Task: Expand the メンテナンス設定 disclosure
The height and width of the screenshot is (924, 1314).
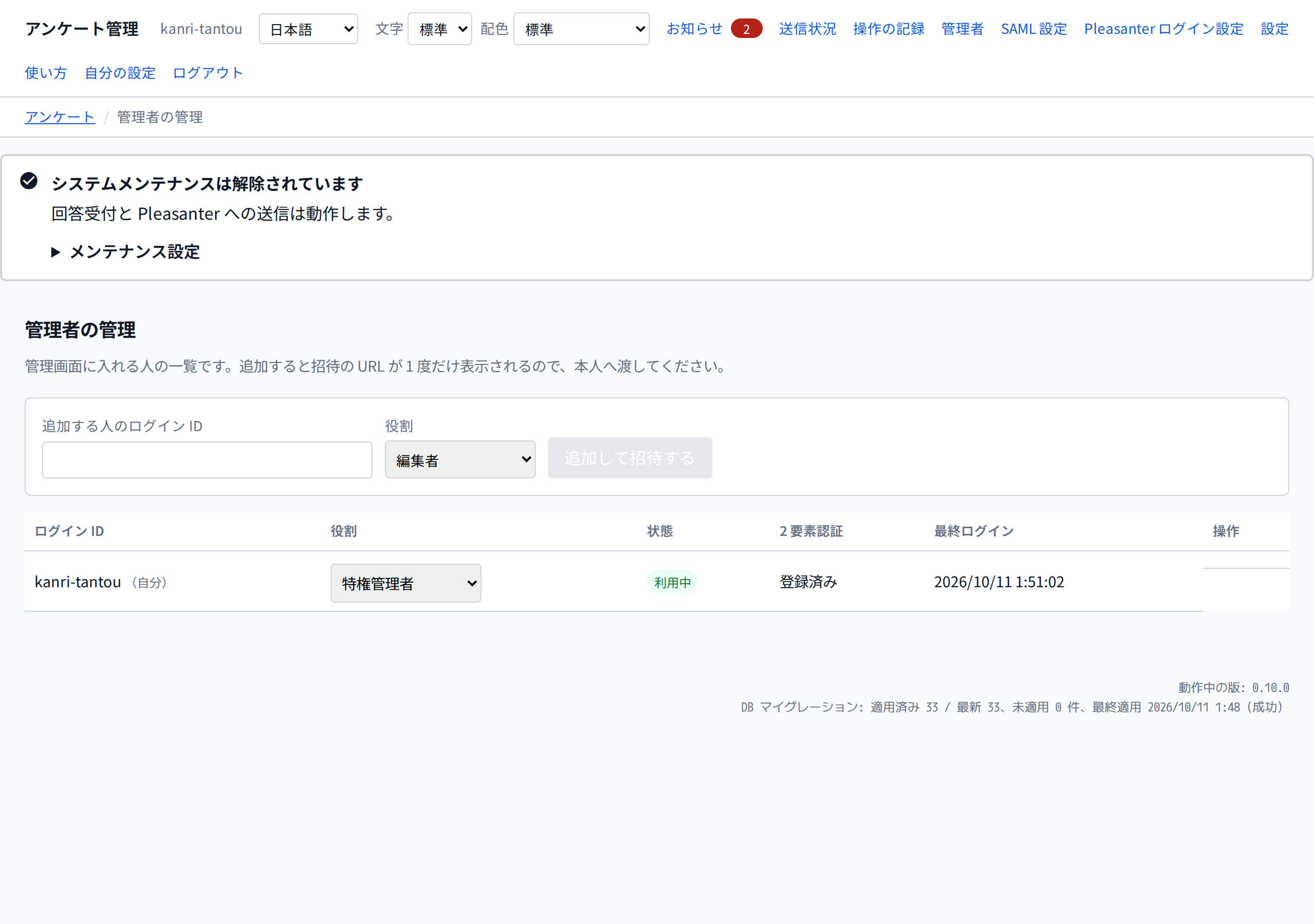Action: tap(125, 252)
